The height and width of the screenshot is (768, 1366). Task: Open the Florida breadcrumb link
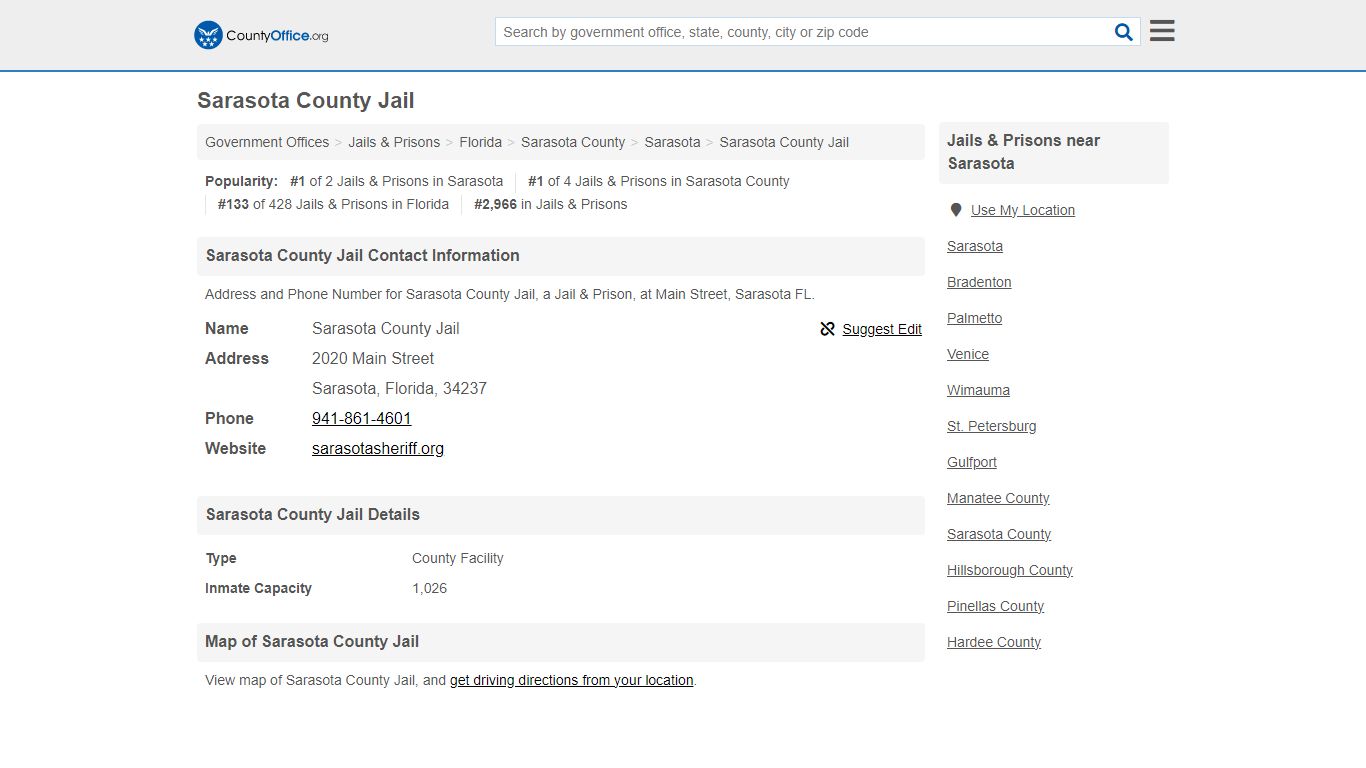[481, 142]
